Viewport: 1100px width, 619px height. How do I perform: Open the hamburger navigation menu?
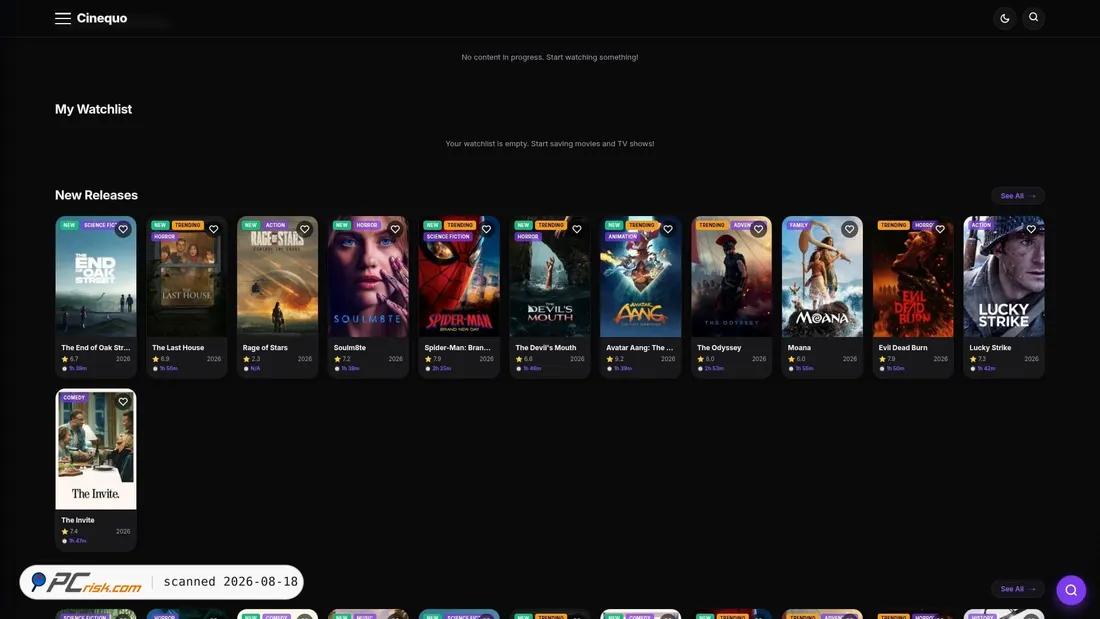[x=62, y=18]
